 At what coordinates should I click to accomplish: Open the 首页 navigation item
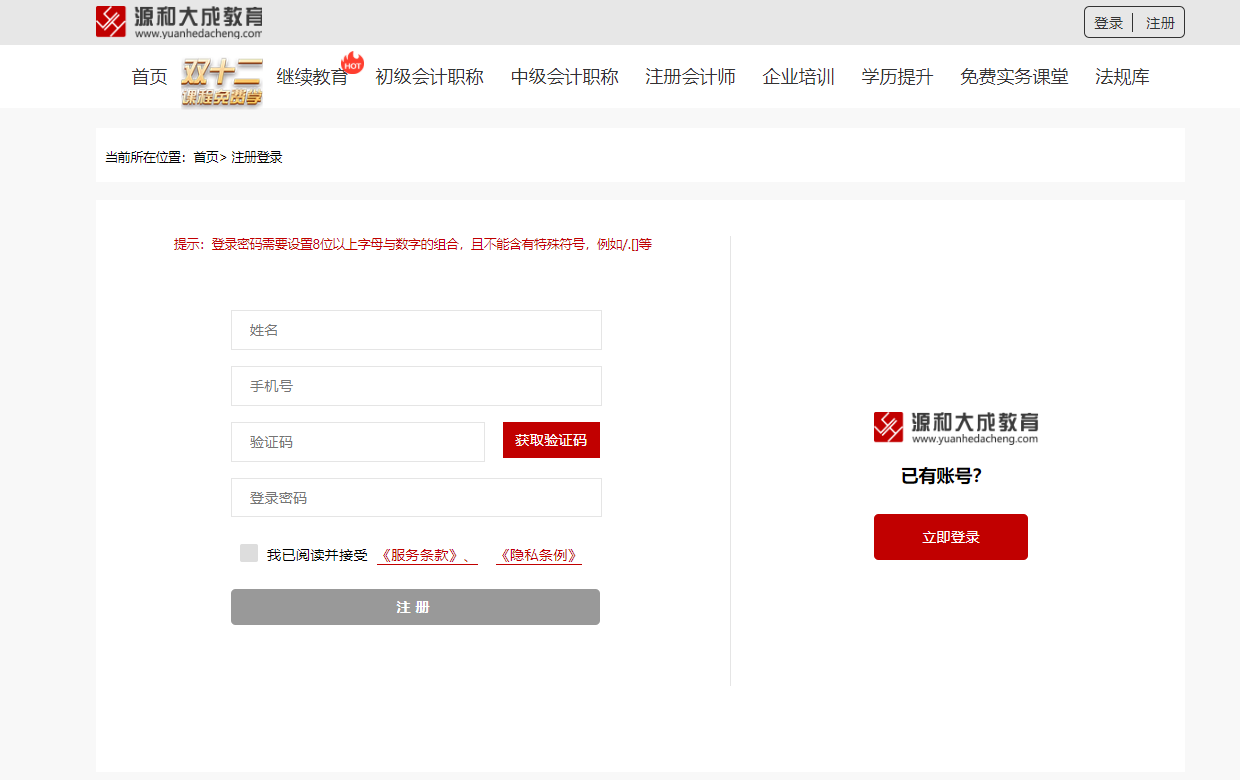(x=149, y=77)
